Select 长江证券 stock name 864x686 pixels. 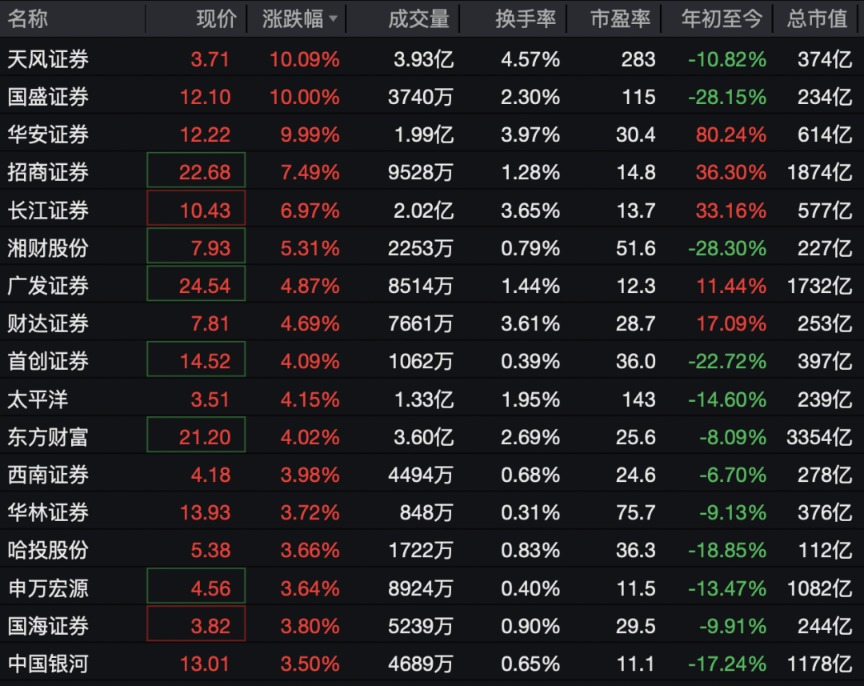(48, 210)
